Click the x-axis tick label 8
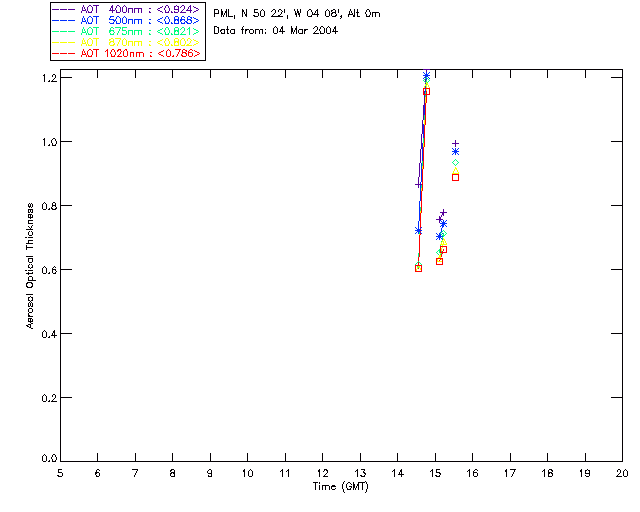 (x=173, y=473)
